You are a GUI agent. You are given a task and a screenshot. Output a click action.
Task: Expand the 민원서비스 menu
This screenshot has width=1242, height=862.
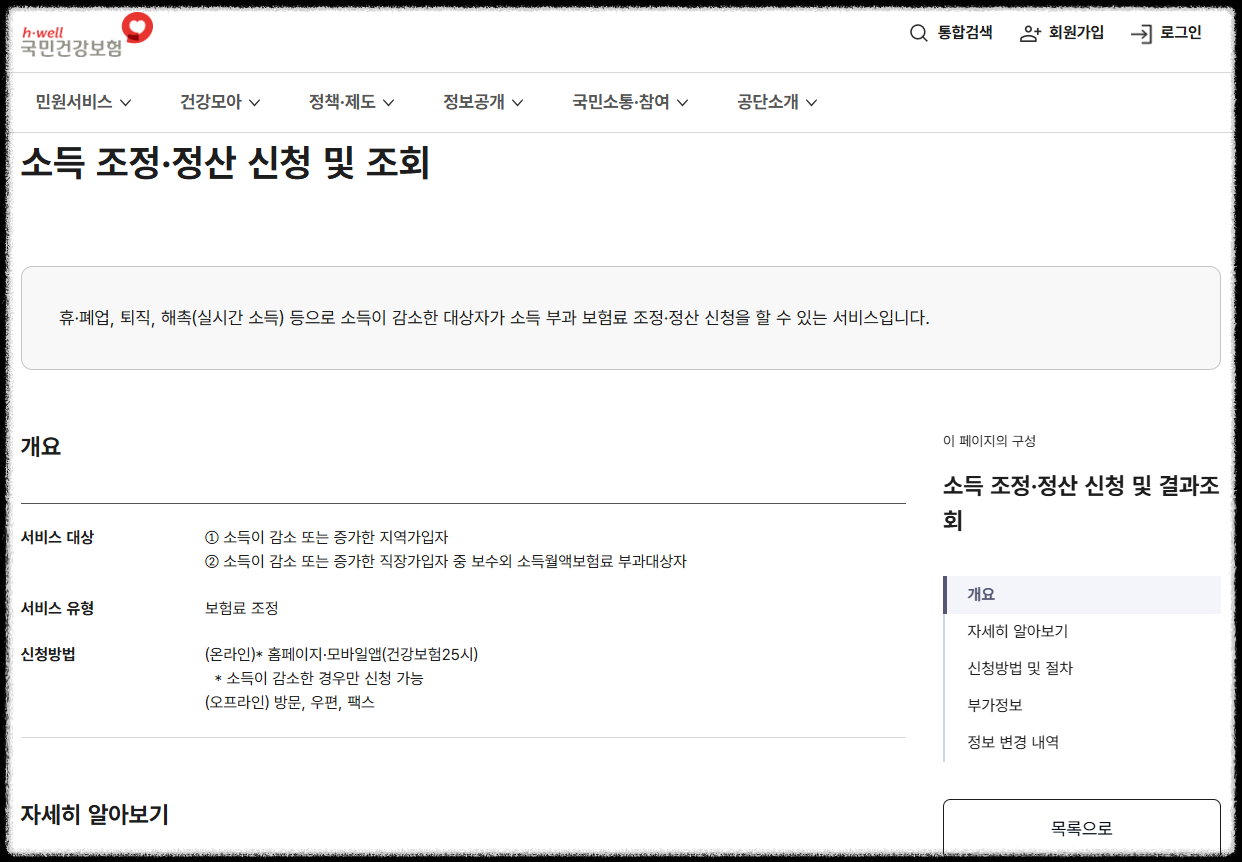pyautogui.click(x=83, y=102)
